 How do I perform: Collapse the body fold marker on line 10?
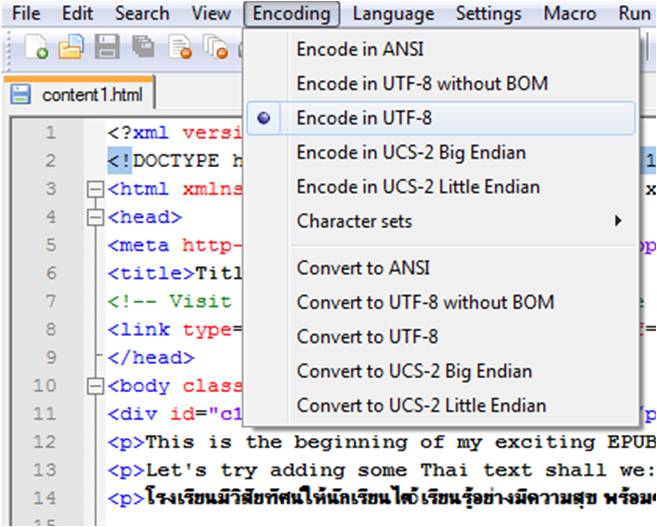pyautogui.click(x=95, y=386)
